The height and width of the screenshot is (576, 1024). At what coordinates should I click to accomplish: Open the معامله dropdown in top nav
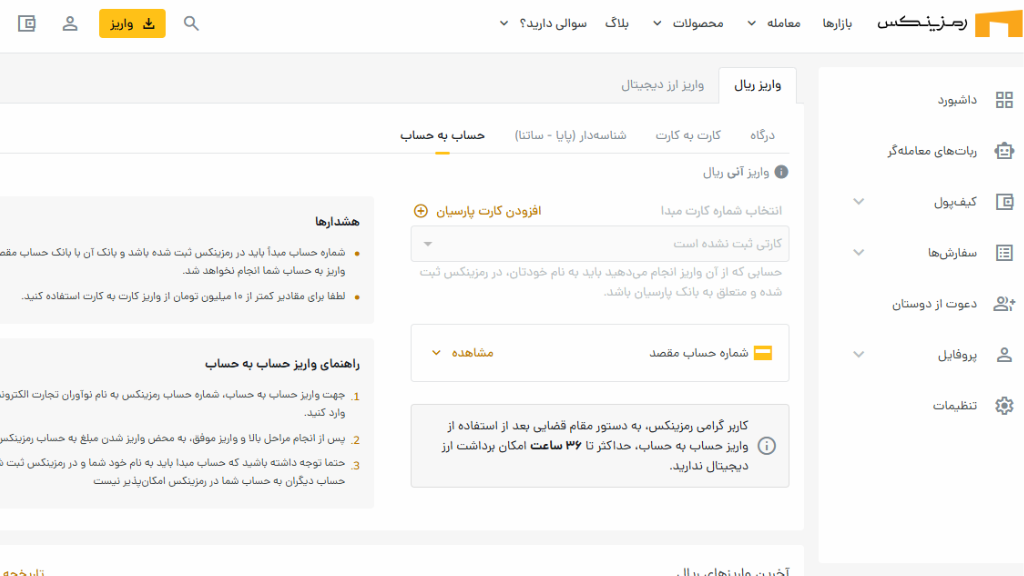pyautogui.click(x=774, y=24)
